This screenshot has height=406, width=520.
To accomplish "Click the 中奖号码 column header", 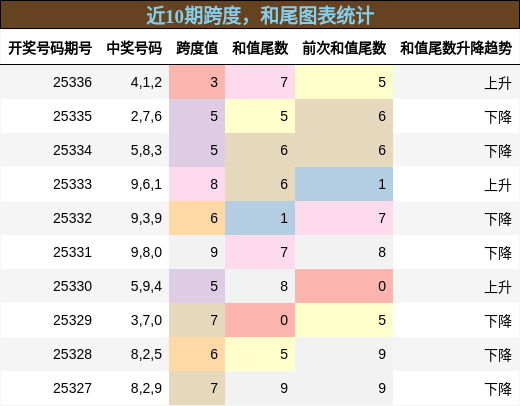I will (134, 48).
